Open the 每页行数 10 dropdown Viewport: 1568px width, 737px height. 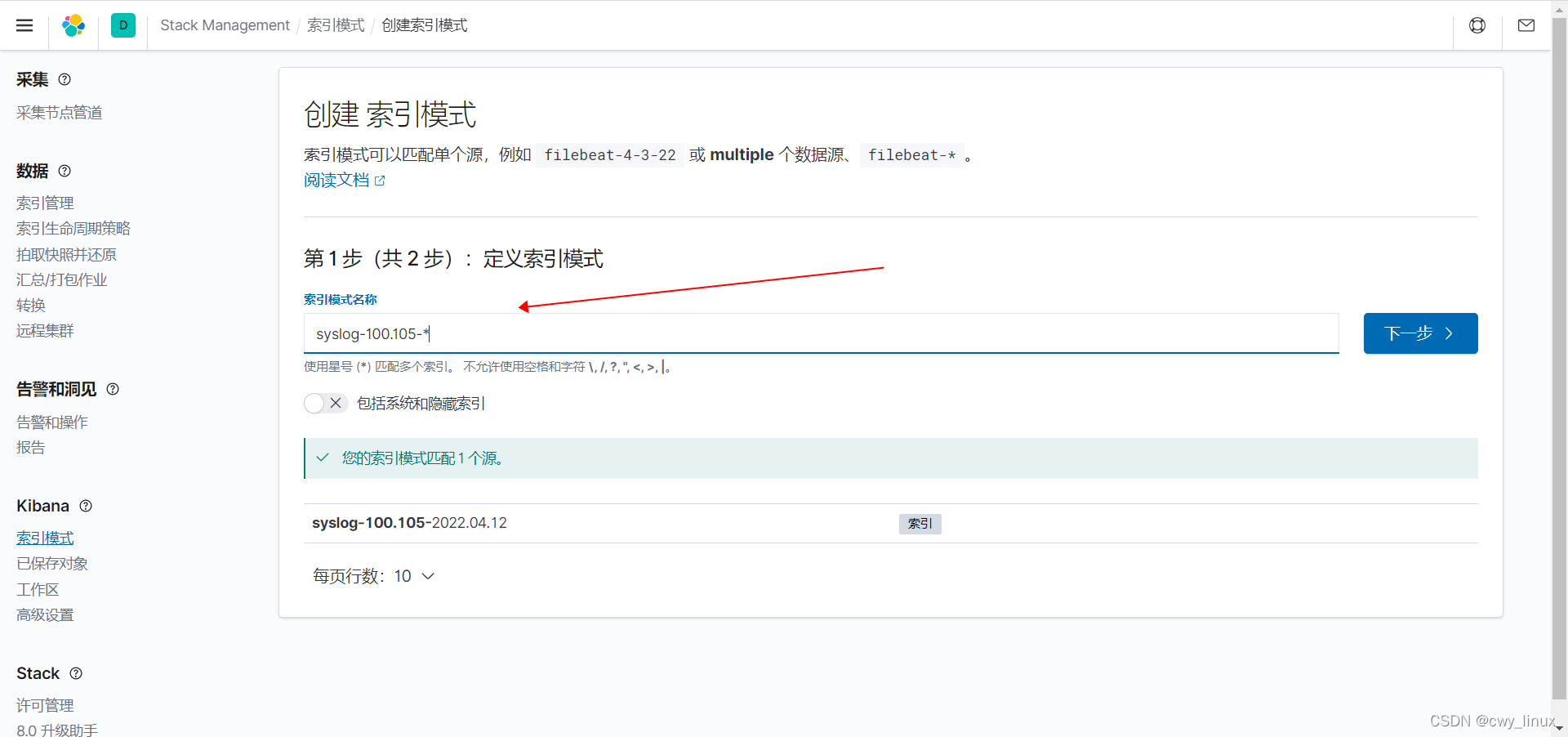click(374, 576)
